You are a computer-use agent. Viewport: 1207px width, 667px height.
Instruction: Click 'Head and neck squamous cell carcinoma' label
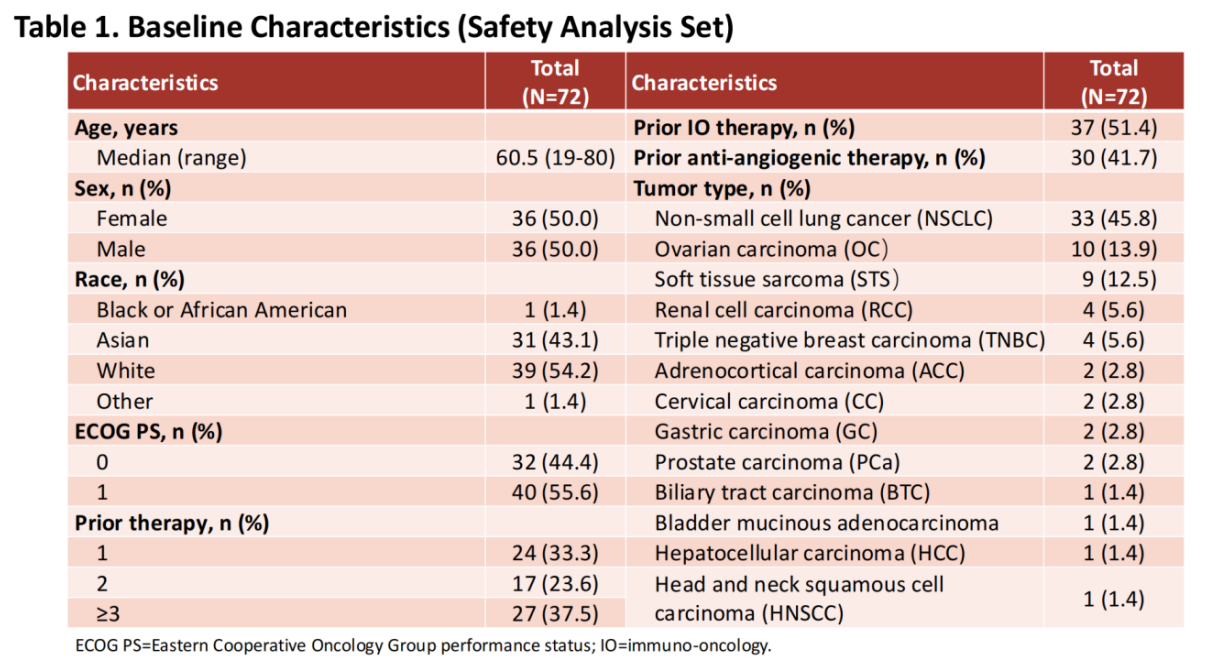(x=799, y=598)
